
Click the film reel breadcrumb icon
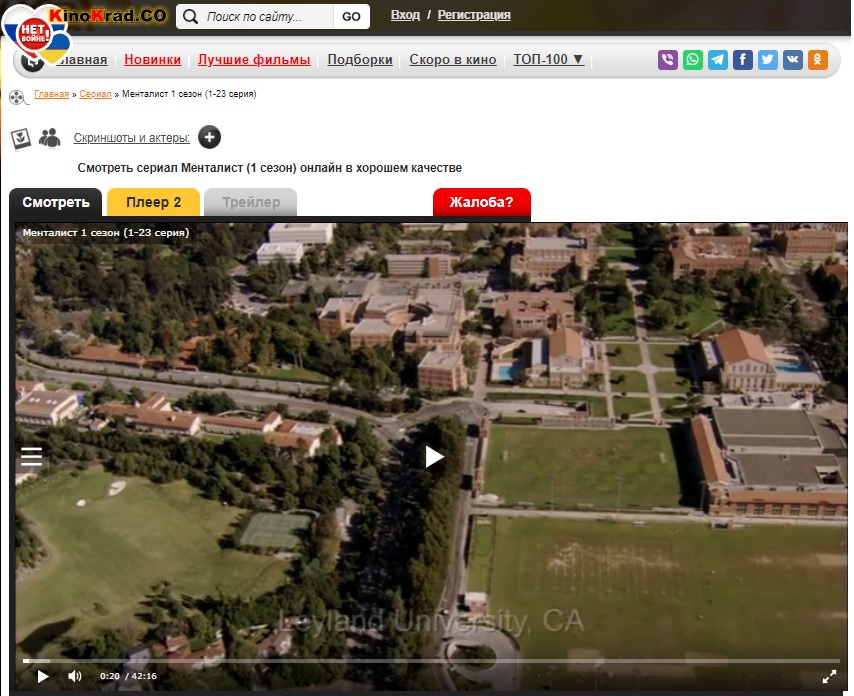pos(18,97)
